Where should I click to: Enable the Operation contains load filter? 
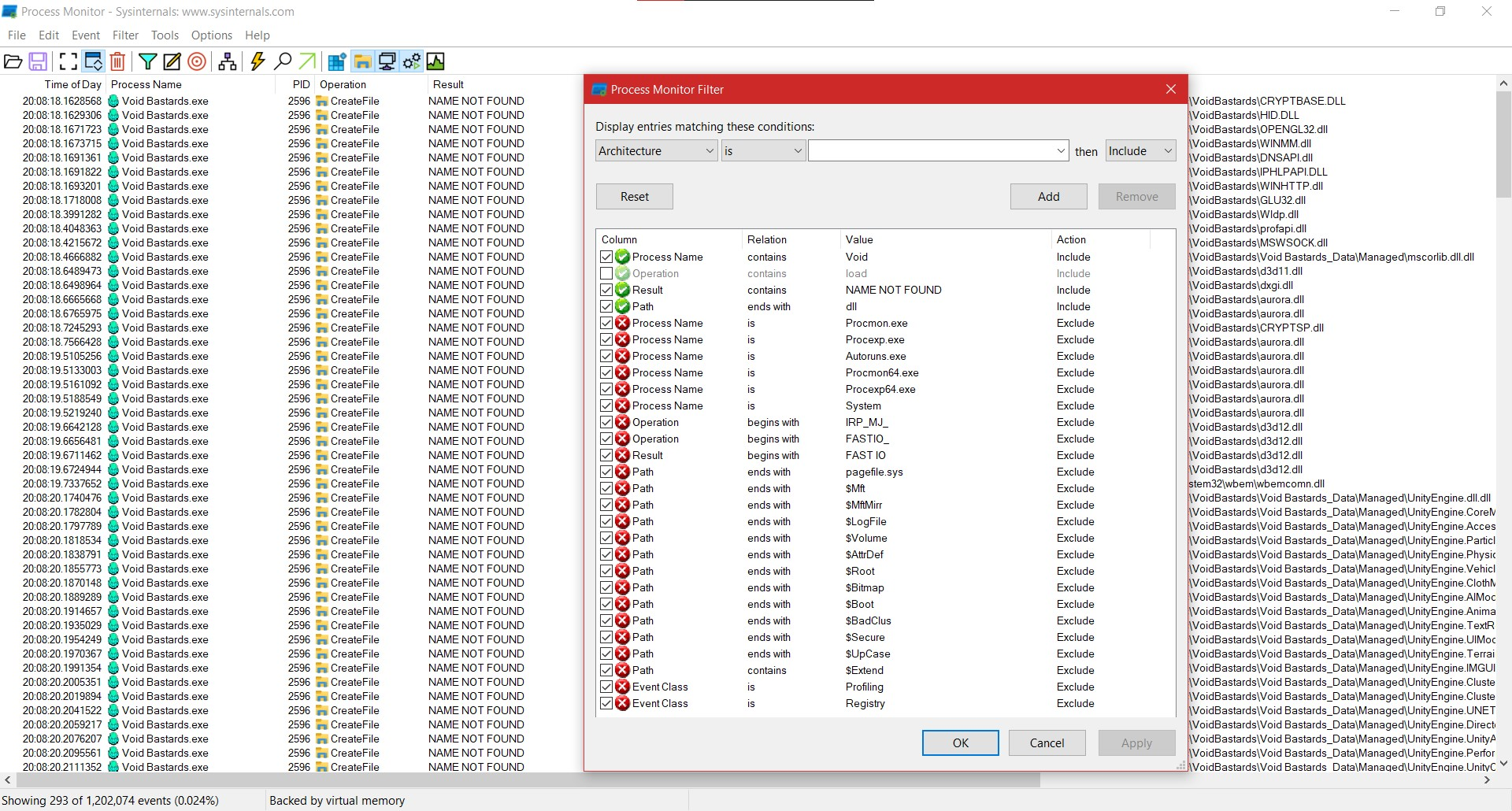(x=606, y=273)
